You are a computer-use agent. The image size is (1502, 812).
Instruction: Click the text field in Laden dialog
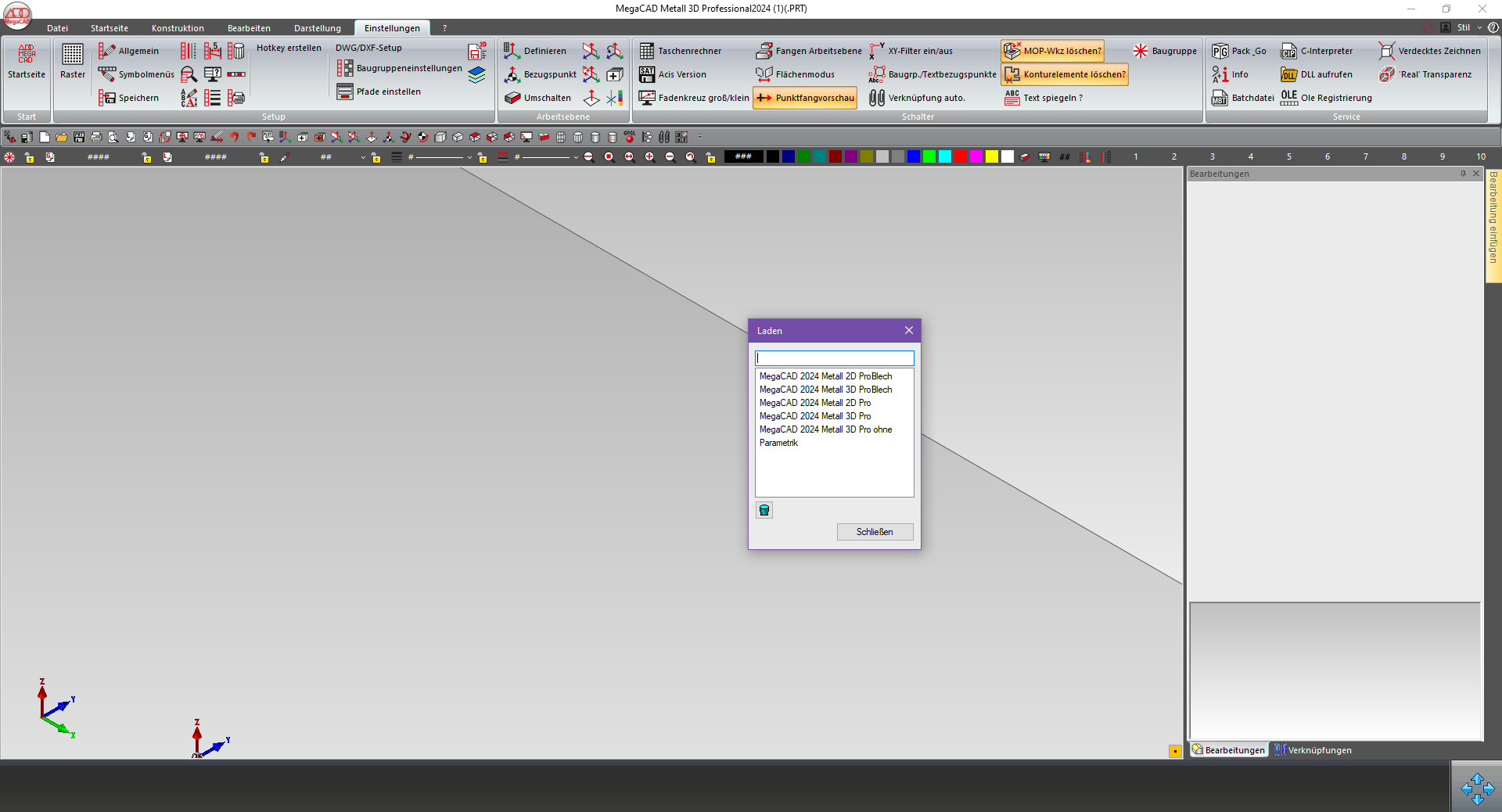834,357
